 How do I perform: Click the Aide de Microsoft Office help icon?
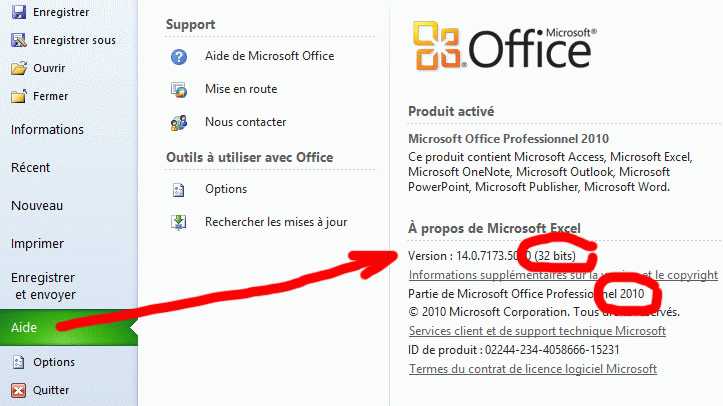tap(179, 56)
